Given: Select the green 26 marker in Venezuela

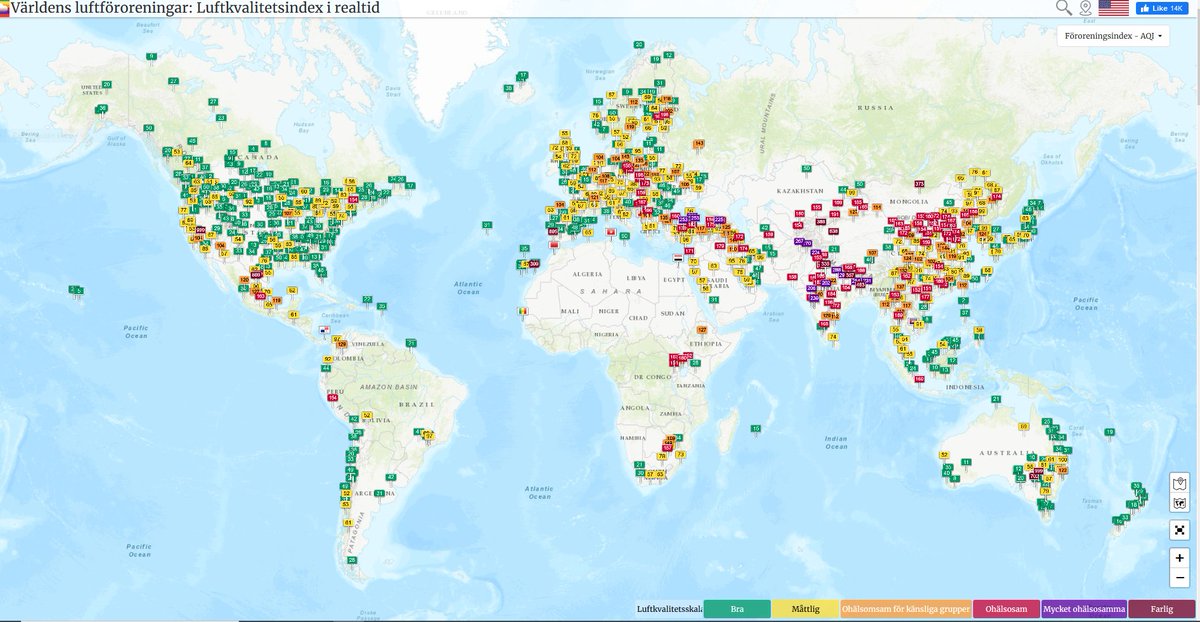Looking at the screenshot, I should coord(411,343).
